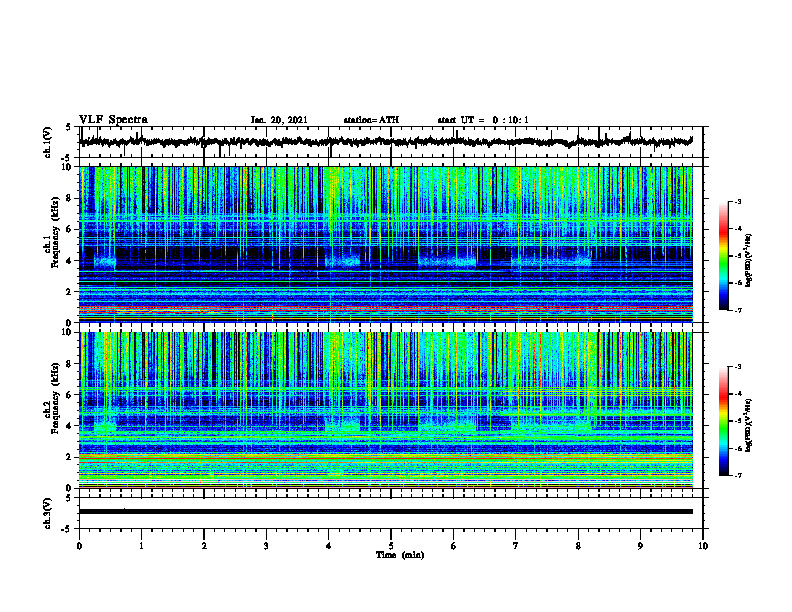Click the "1" tick on the time axis

[x=141, y=546]
